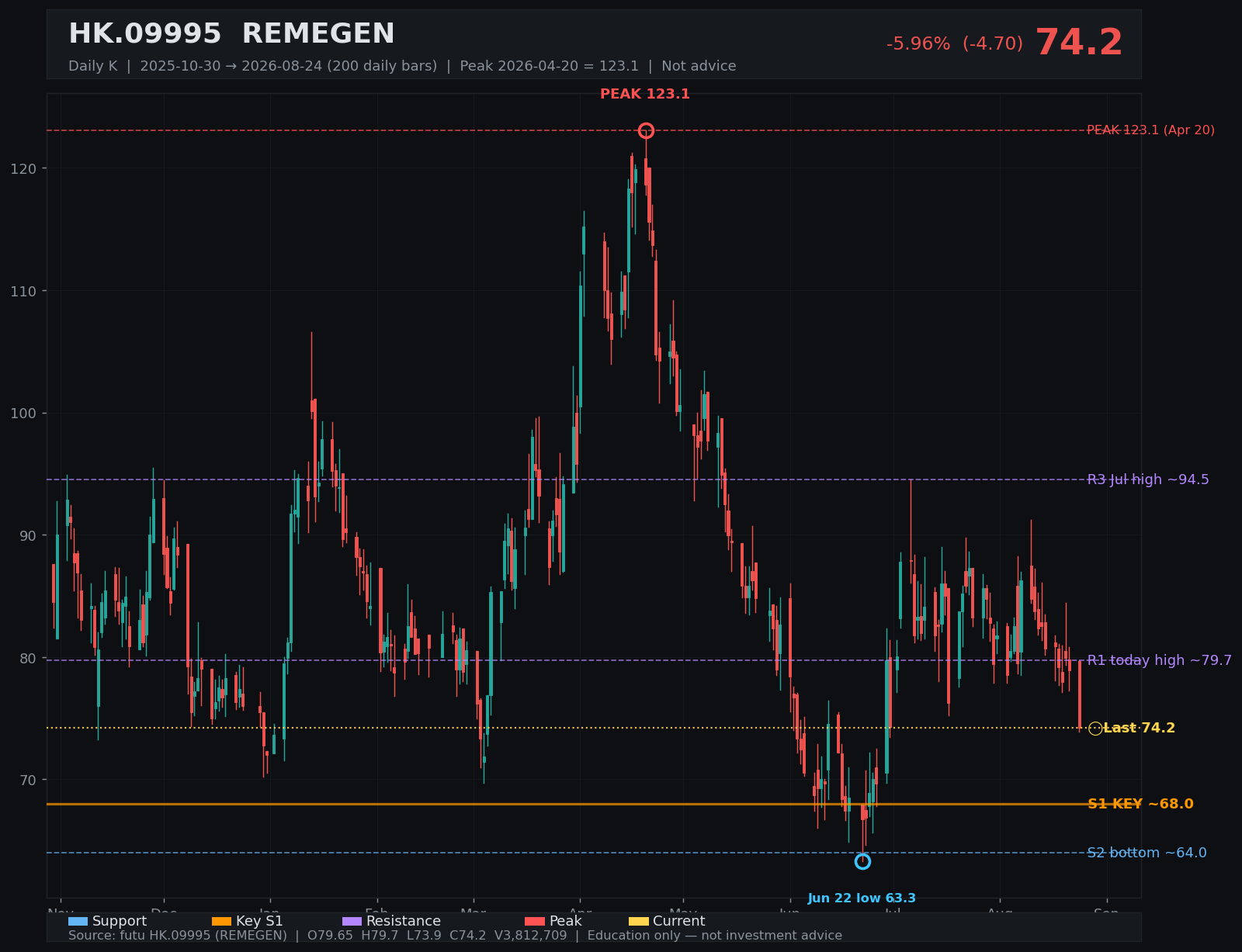Click the red Peak legend swatch
The width and height of the screenshot is (1242, 952).
[x=535, y=921]
